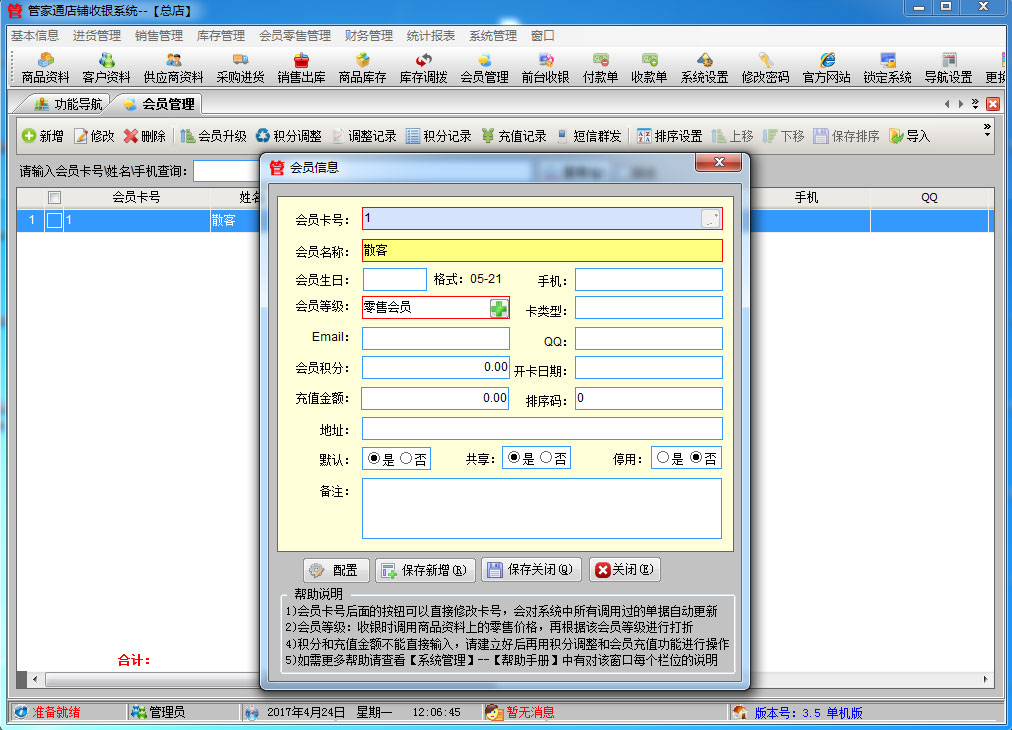Image resolution: width=1012 pixels, height=730 pixels.
Task: Click 保存新增 button
Action: click(x=425, y=570)
